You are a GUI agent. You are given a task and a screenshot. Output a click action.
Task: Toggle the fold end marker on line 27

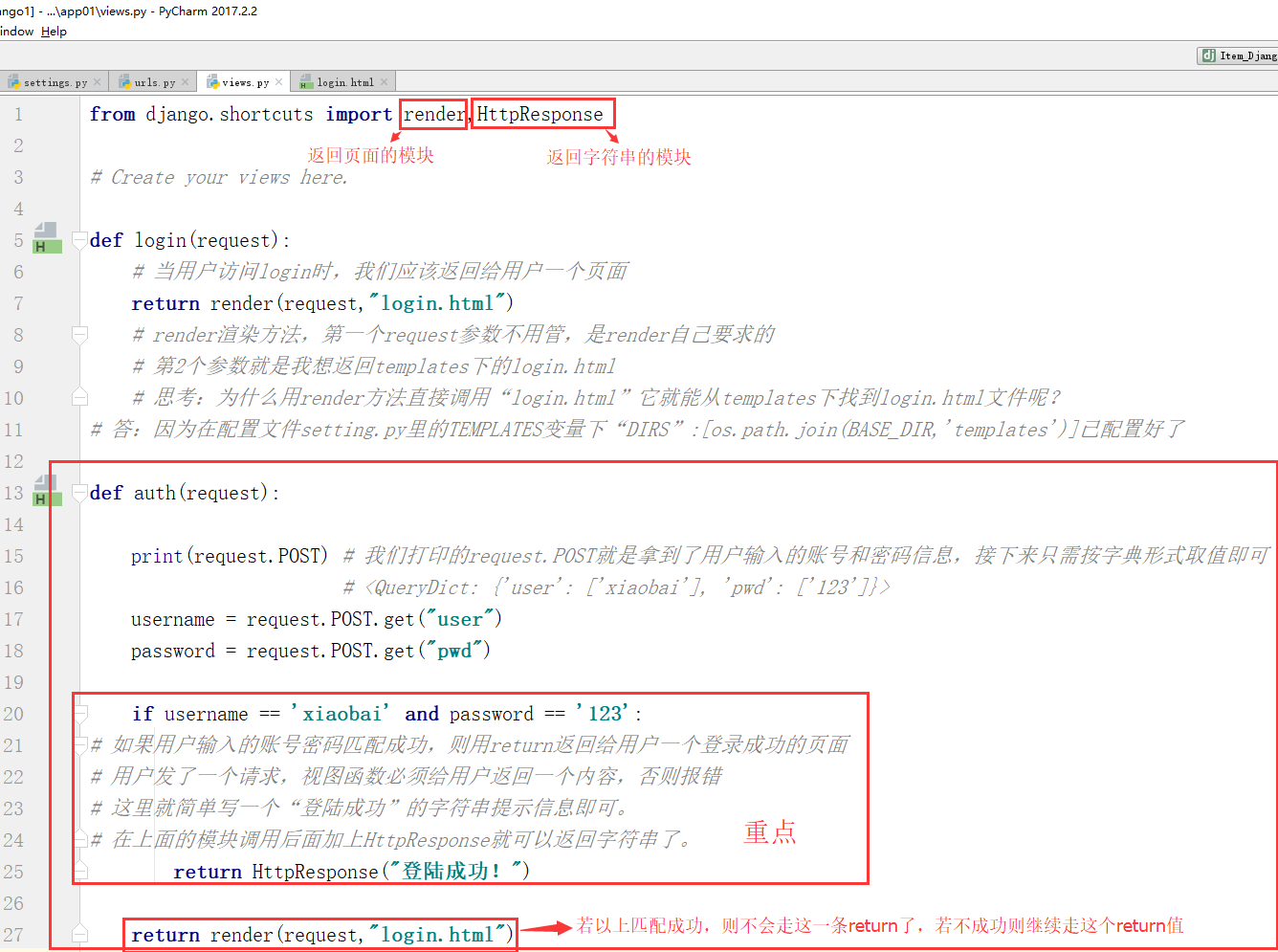(x=80, y=935)
